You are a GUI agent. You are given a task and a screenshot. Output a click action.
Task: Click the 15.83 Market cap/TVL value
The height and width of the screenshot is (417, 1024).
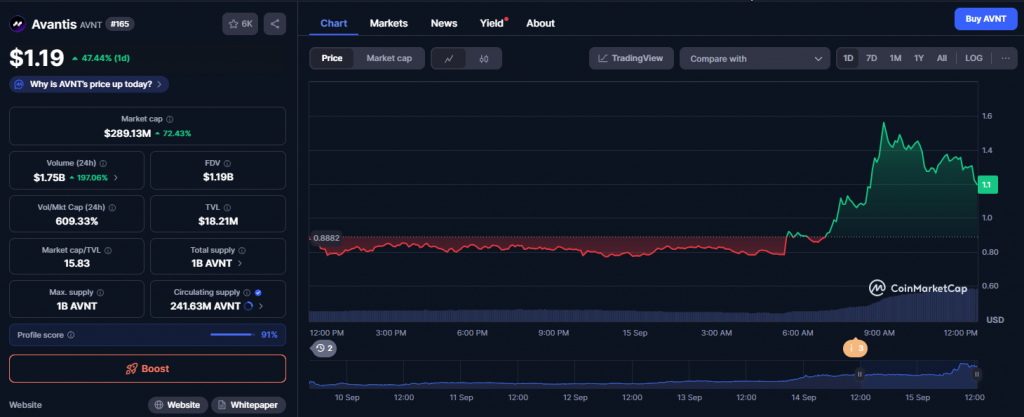[x=77, y=264]
